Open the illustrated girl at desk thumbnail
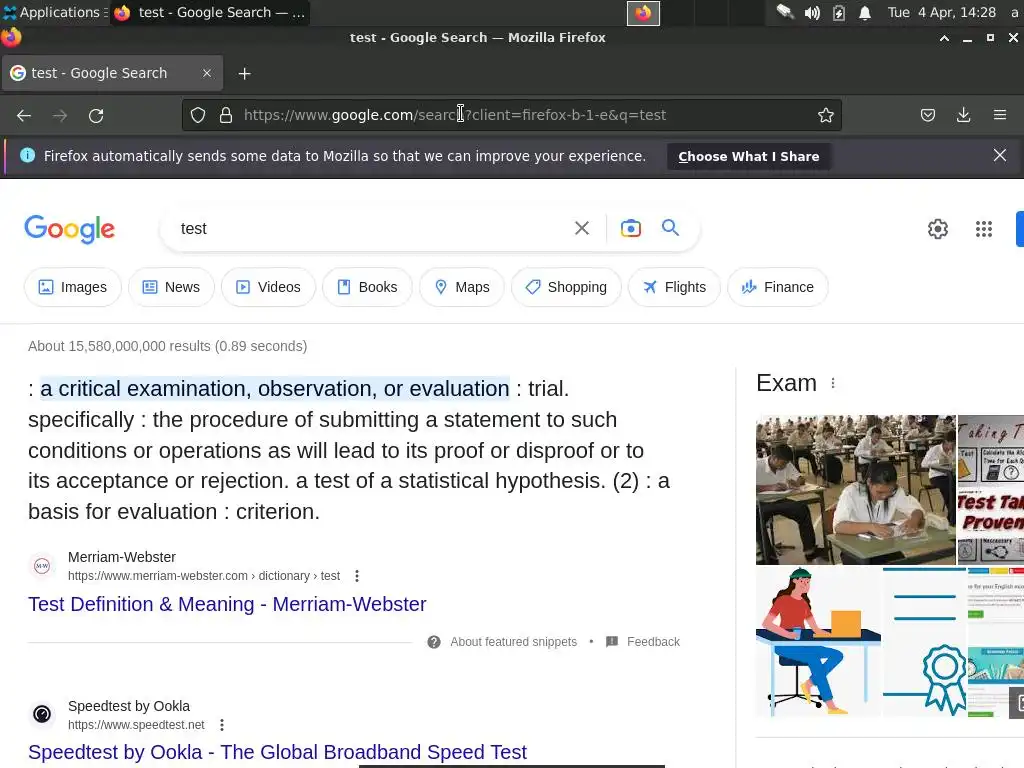This screenshot has height=768, width=1024. 818,643
